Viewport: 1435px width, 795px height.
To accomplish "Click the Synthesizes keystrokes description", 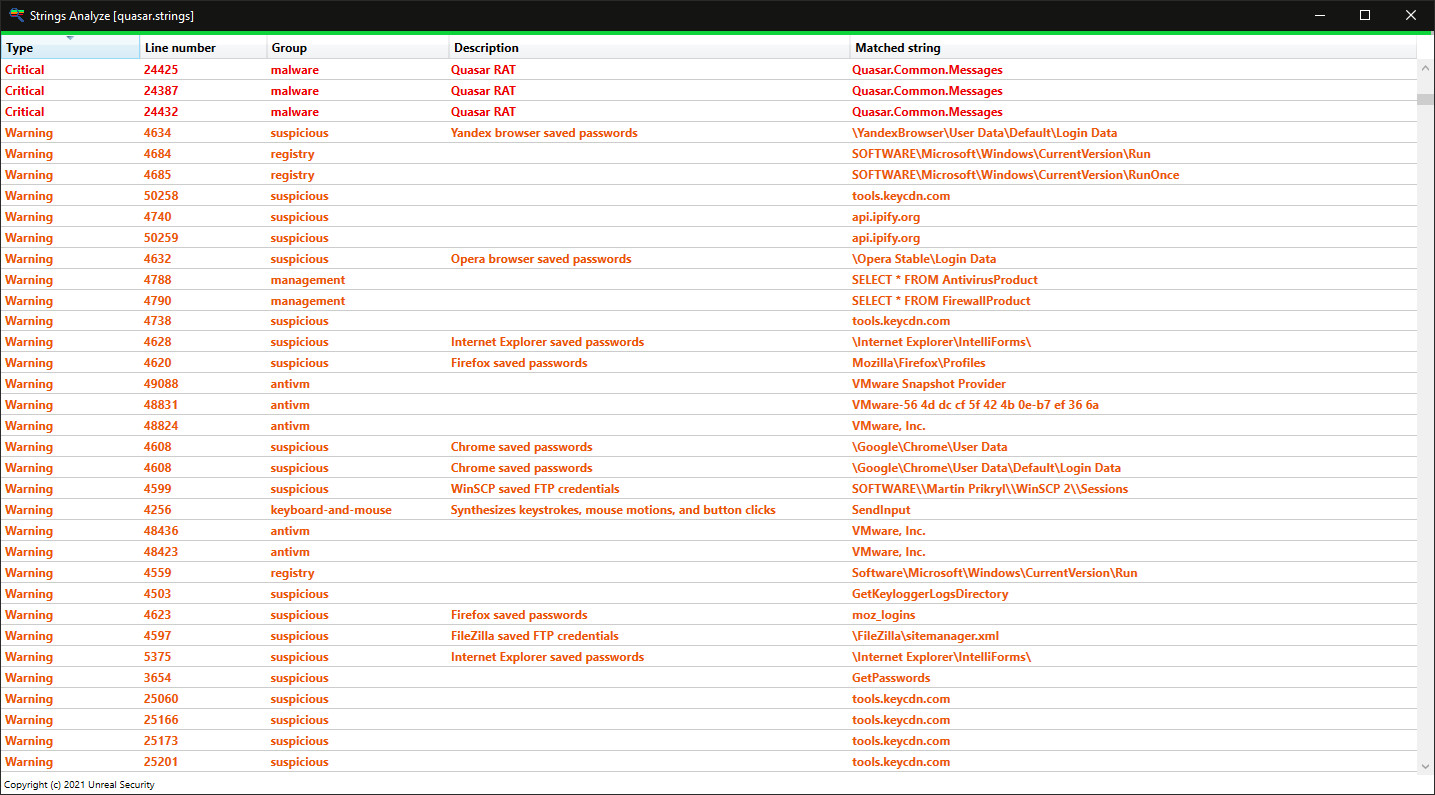I will pos(613,510).
